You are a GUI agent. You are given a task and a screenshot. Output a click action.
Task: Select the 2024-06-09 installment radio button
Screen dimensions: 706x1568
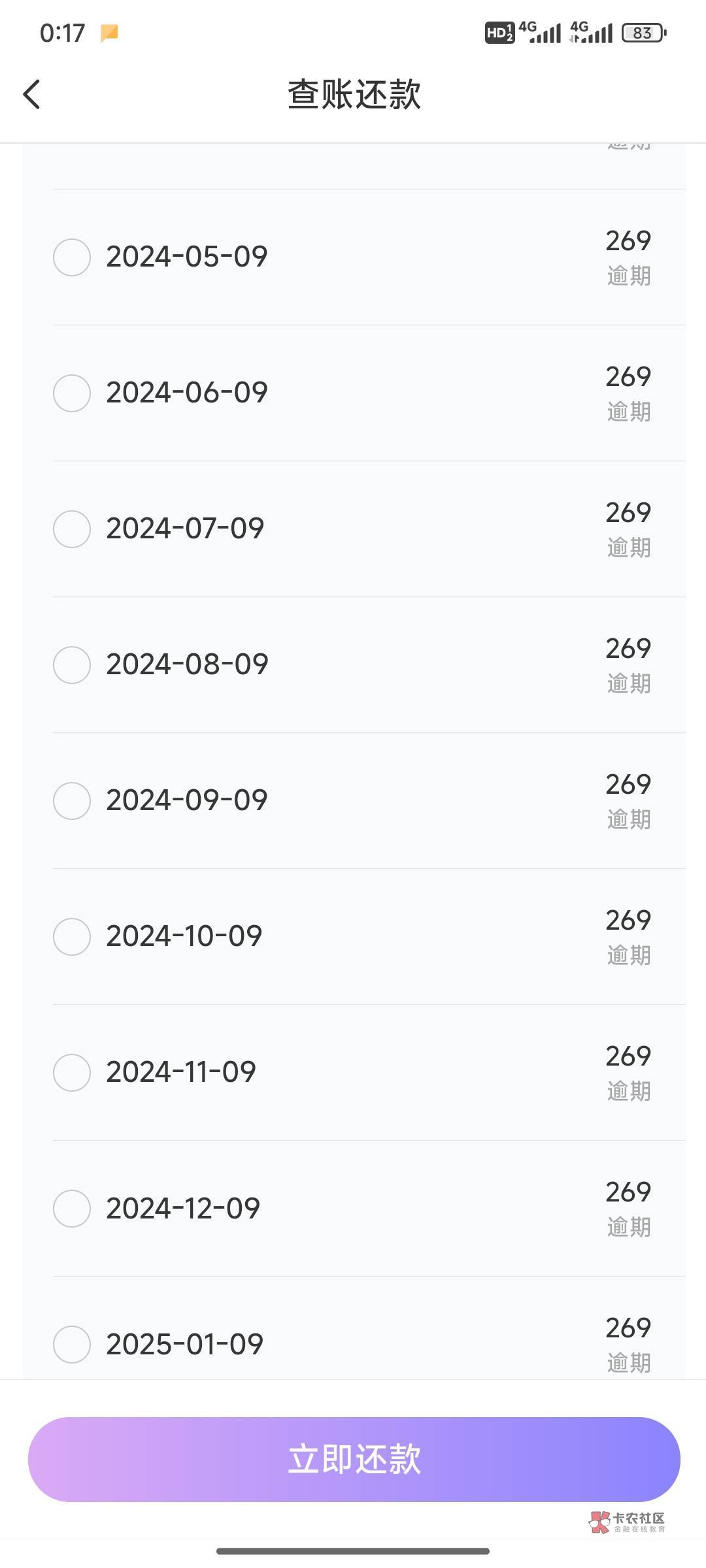pyautogui.click(x=72, y=393)
